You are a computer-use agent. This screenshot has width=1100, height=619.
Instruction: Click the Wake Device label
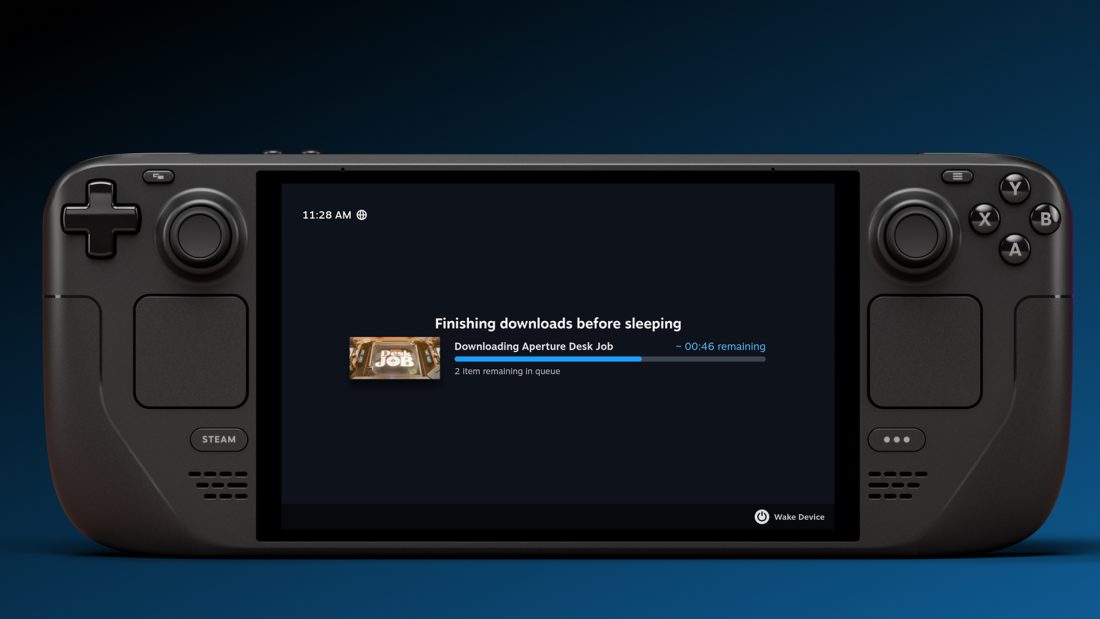[799, 517]
